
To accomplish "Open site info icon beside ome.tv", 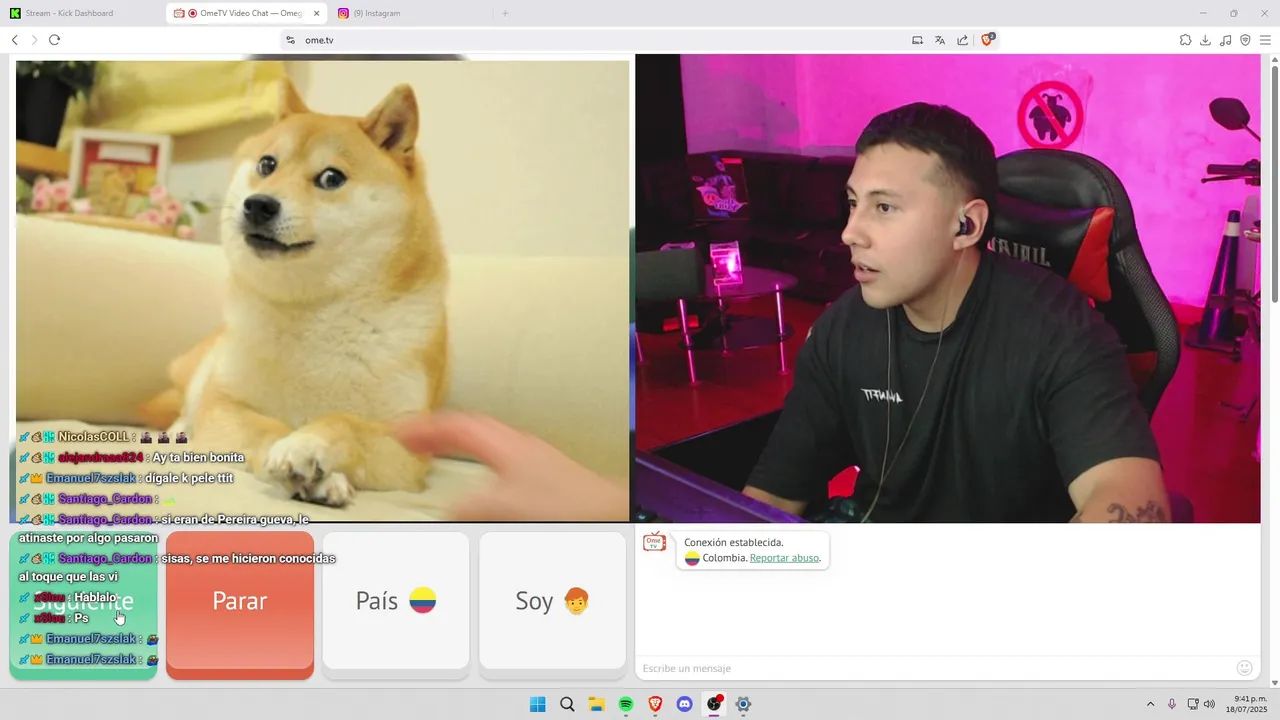I will coord(291,40).
